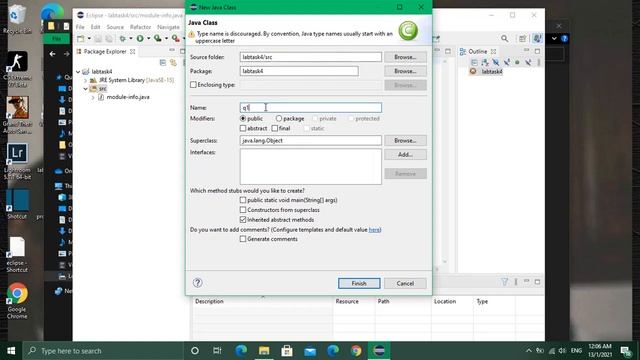Click the Search magnifier icon in Eclipse toolbar
Viewport: 640px width, 360px height.
(x=504, y=38)
